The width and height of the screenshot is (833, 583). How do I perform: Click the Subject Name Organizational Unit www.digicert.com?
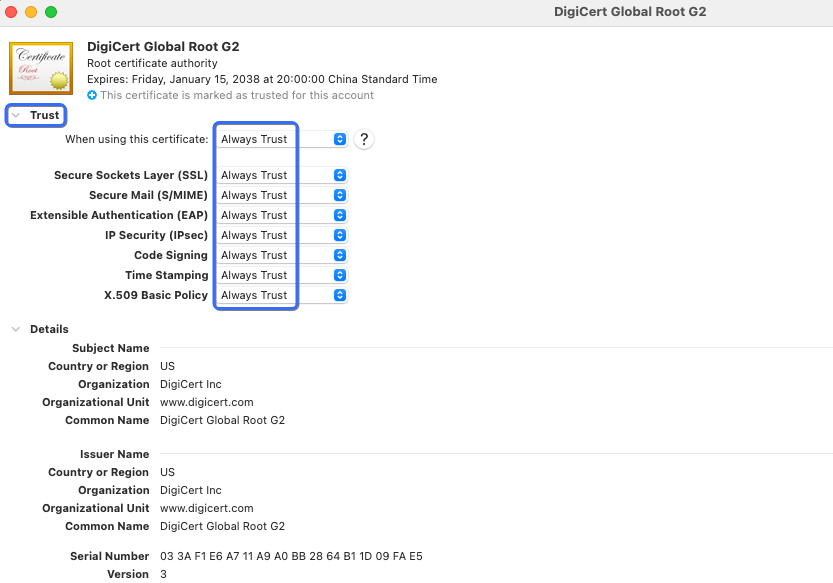(x=199, y=402)
